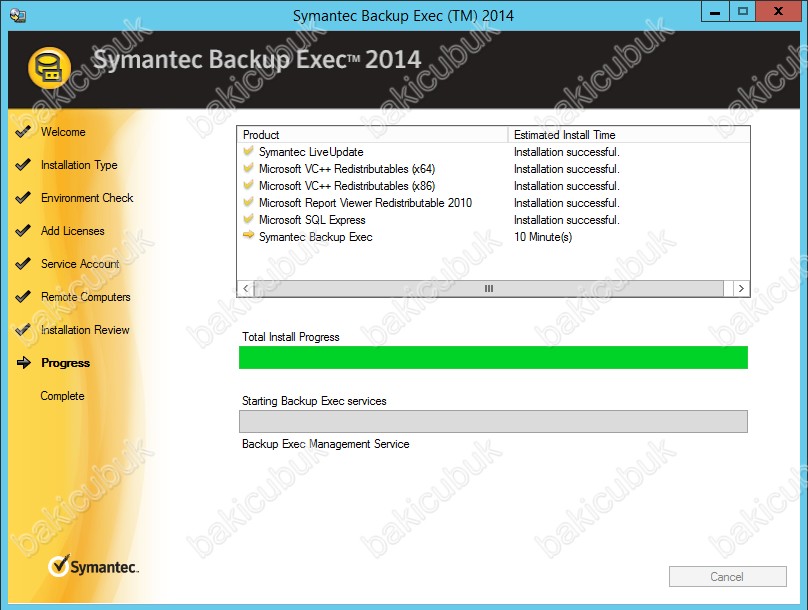Image resolution: width=808 pixels, height=610 pixels.
Task: Maximize the Backup Exec installer window
Action: pyautogui.click(x=743, y=11)
